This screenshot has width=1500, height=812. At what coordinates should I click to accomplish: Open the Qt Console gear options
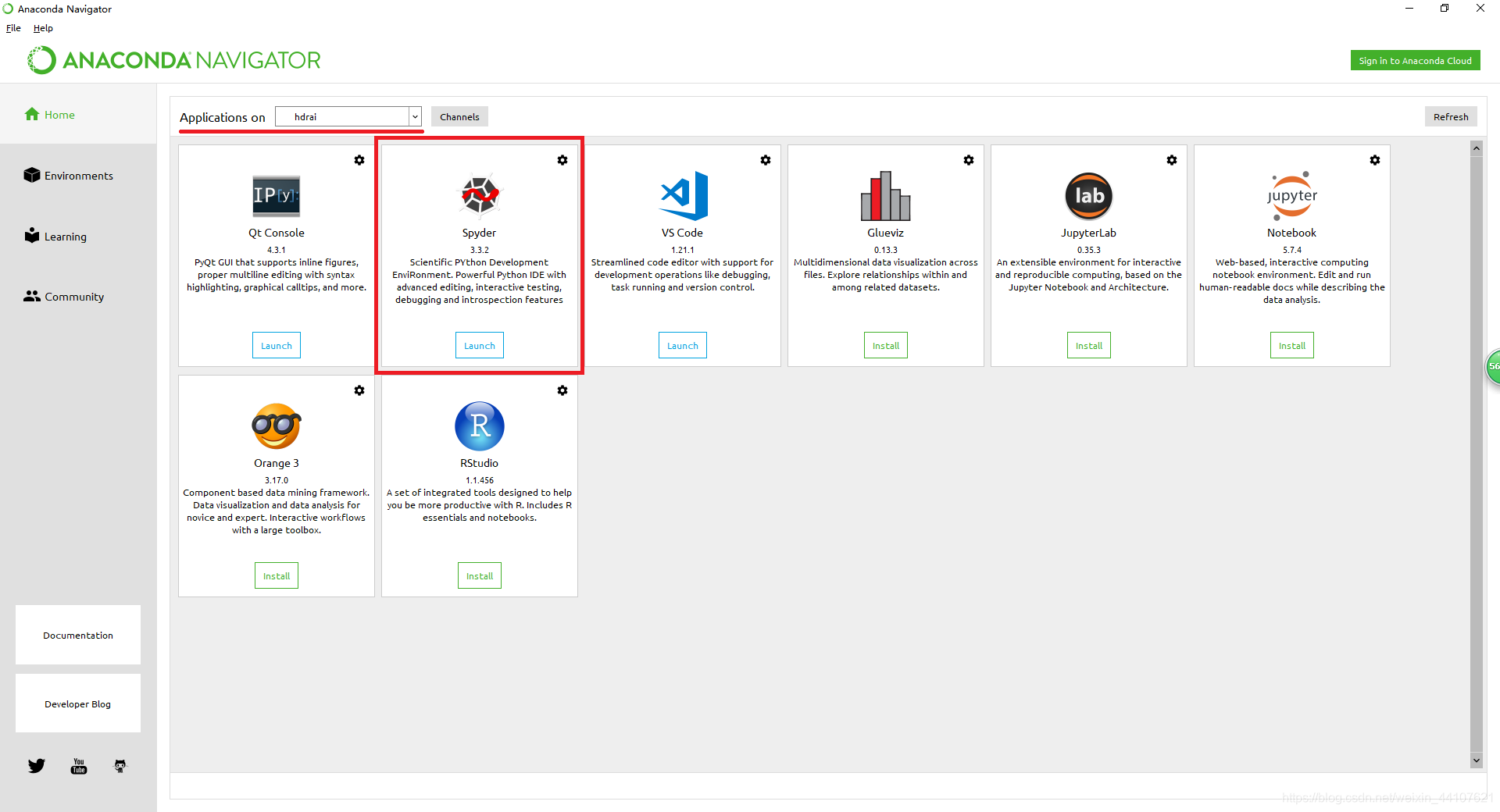pyautogui.click(x=359, y=160)
